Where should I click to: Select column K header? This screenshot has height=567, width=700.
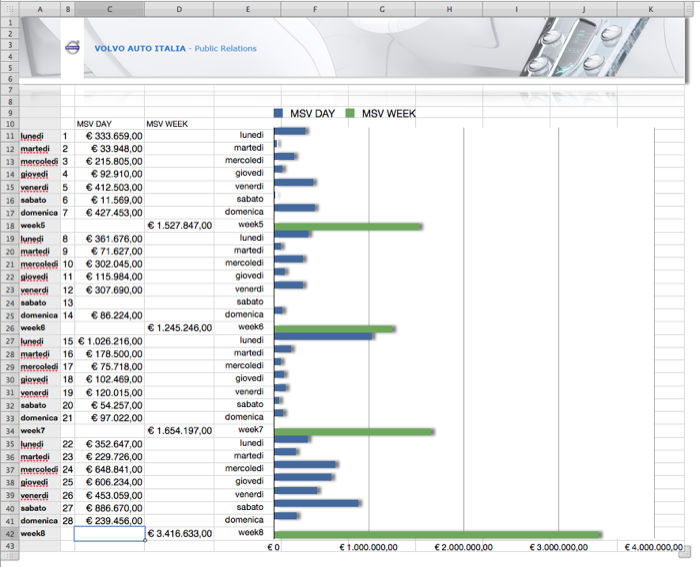point(651,9)
